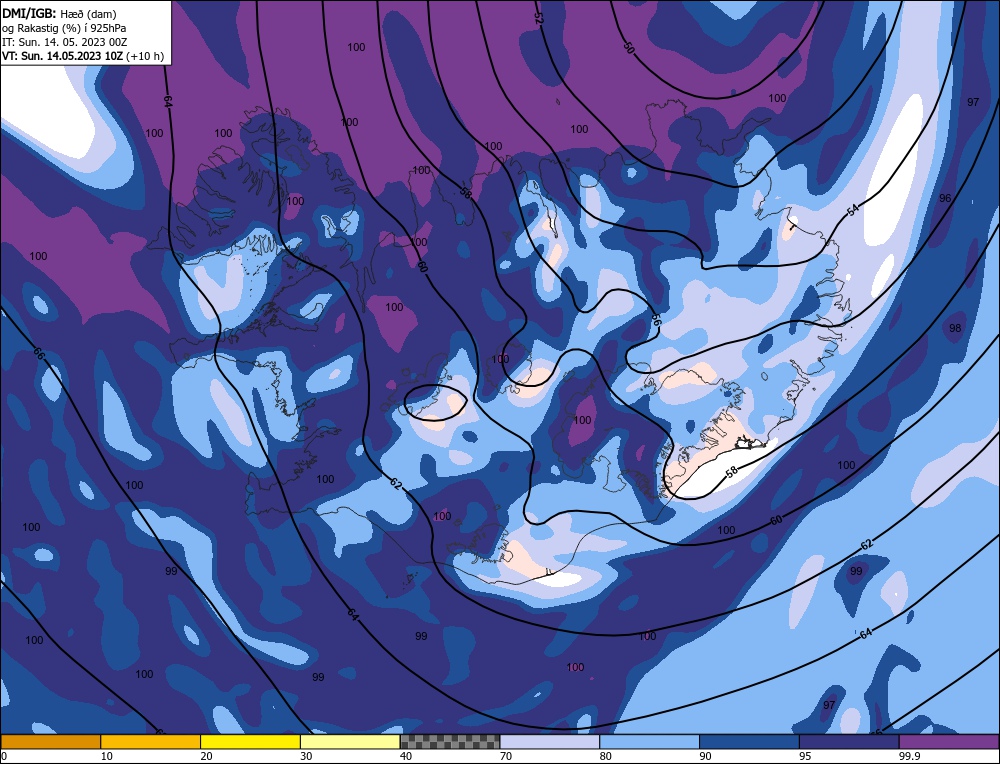Click the '52' contour label
The image size is (1000, 764).
pyautogui.click(x=538, y=18)
